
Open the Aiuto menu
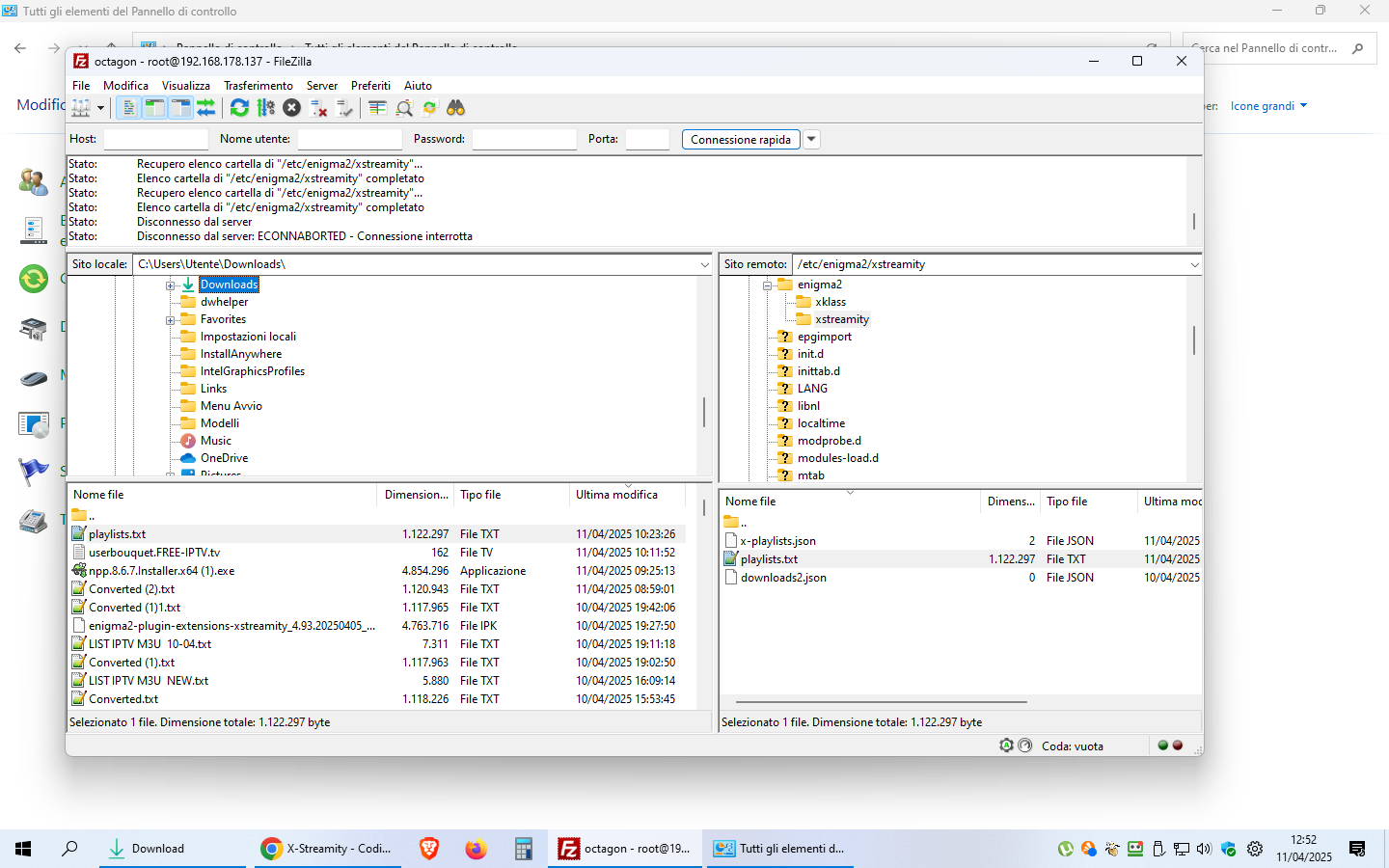[418, 86]
